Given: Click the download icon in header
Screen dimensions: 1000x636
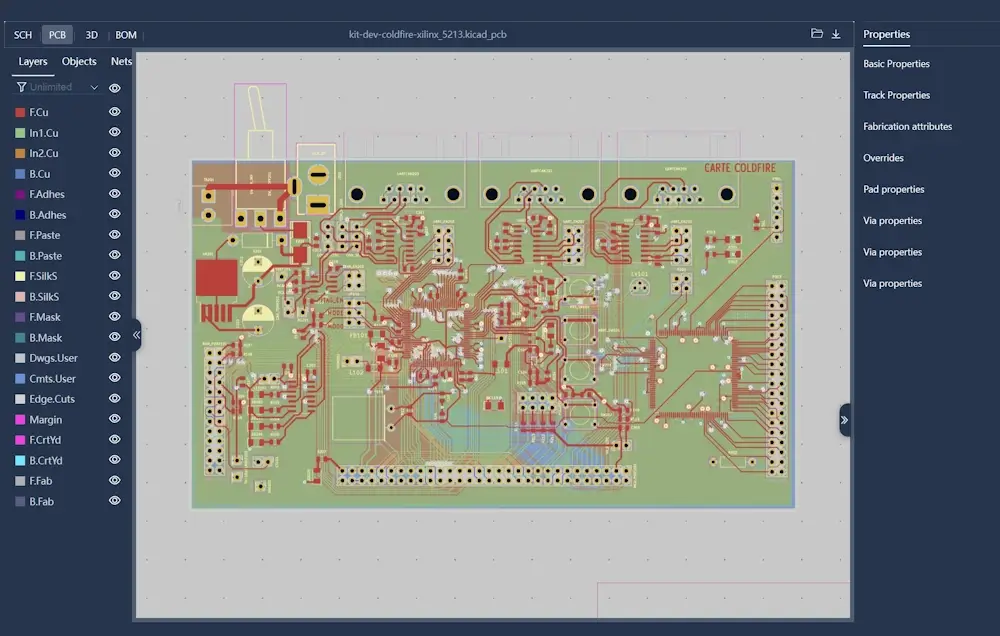Looking at the screenshot, I should pos(836,34).
